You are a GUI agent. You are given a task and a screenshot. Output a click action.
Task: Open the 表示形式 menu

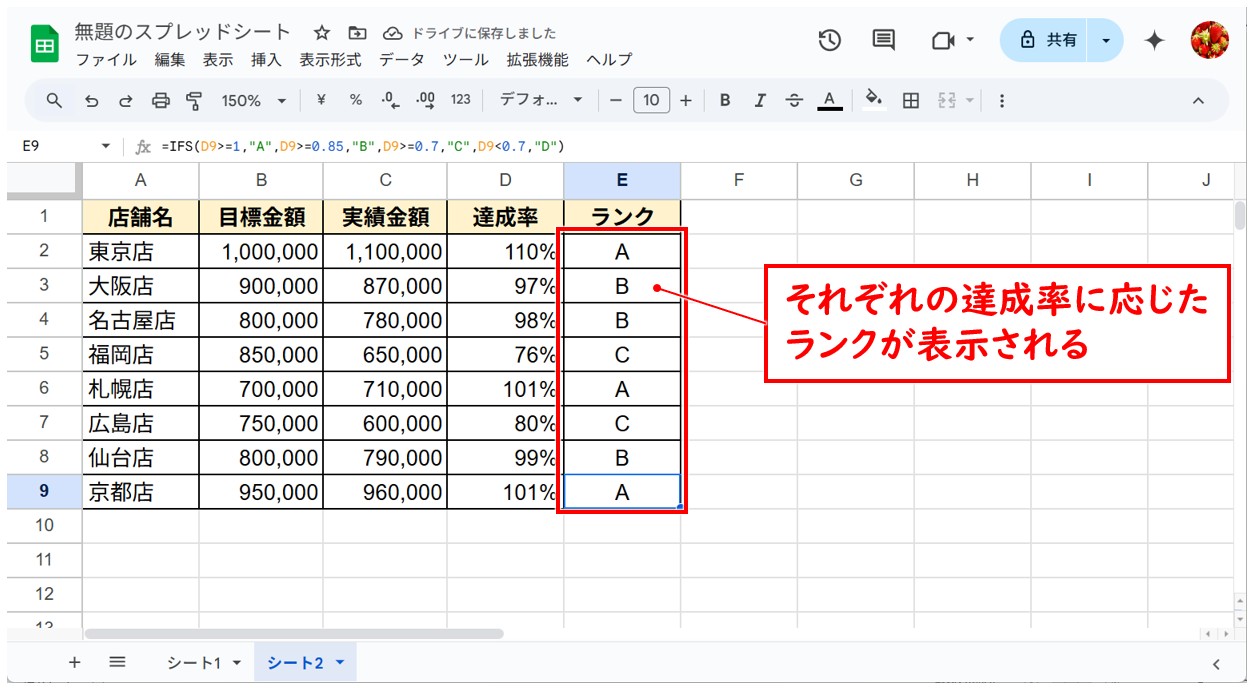[331, 60]
